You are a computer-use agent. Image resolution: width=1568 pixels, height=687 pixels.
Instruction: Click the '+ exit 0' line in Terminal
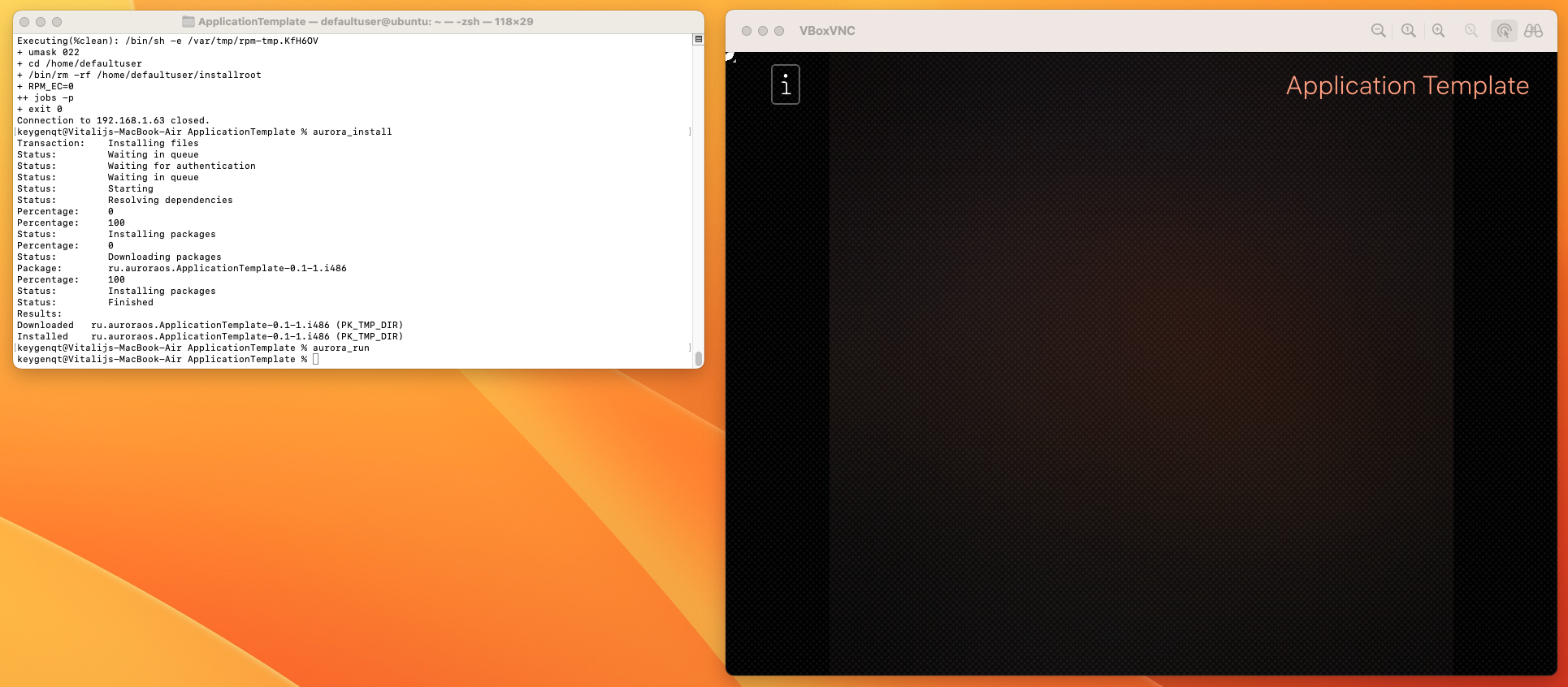click(40, 109)
